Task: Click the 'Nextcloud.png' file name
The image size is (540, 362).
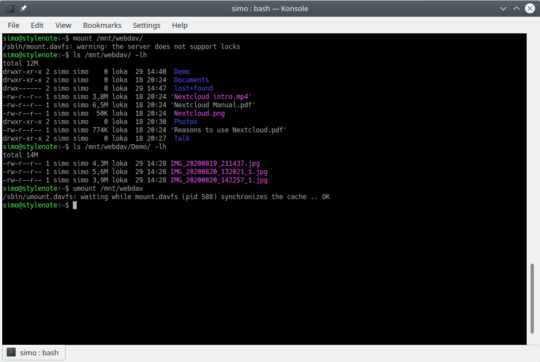Action: point(199,113)
